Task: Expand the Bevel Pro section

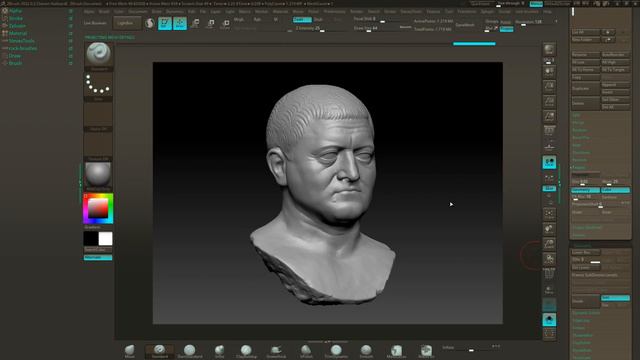Action: coord(581,138)
